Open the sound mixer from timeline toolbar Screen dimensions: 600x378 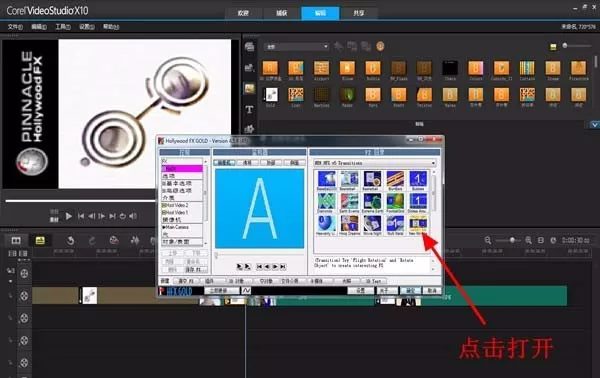[135, 240]
